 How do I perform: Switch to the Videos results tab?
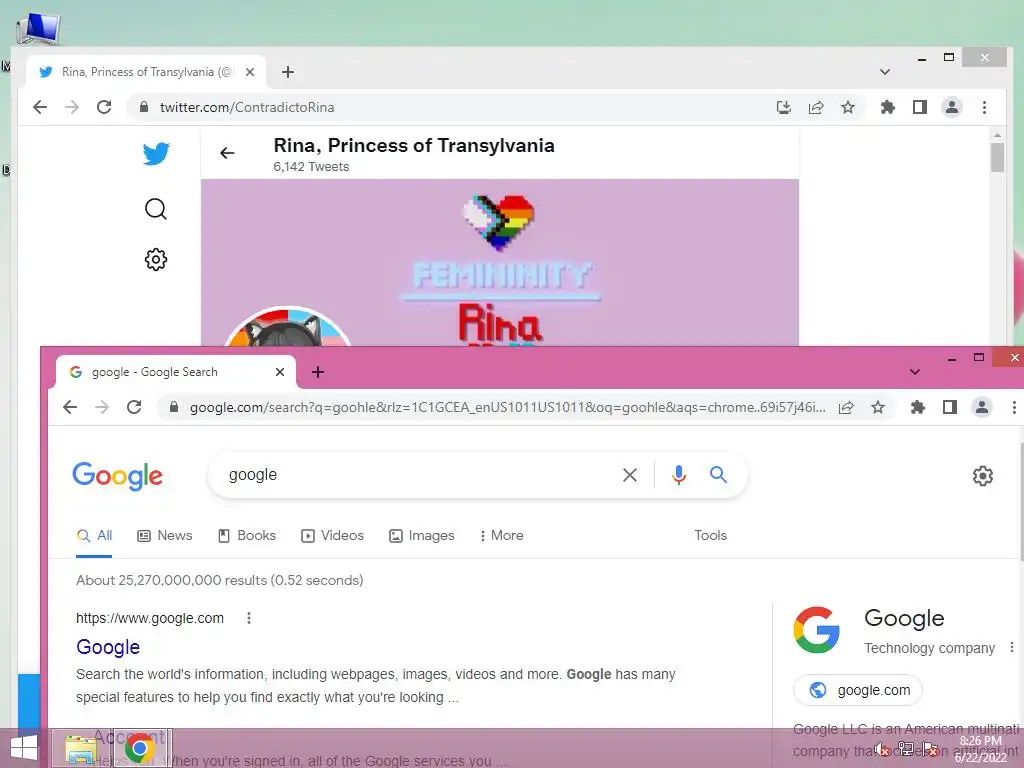pyautogui.click(x=332, y=536)
